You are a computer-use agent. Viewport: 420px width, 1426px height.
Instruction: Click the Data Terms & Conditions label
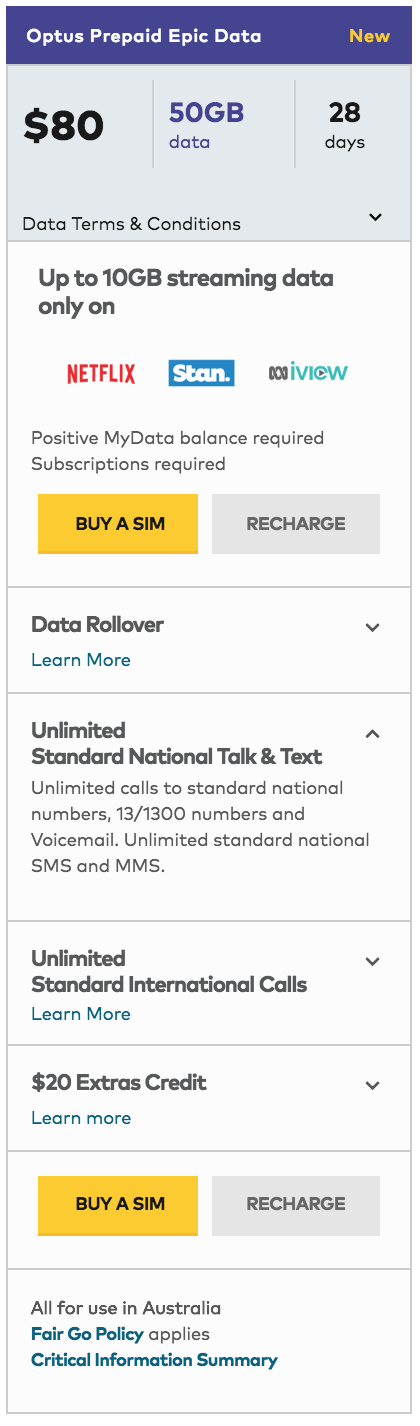coord(131,224)
